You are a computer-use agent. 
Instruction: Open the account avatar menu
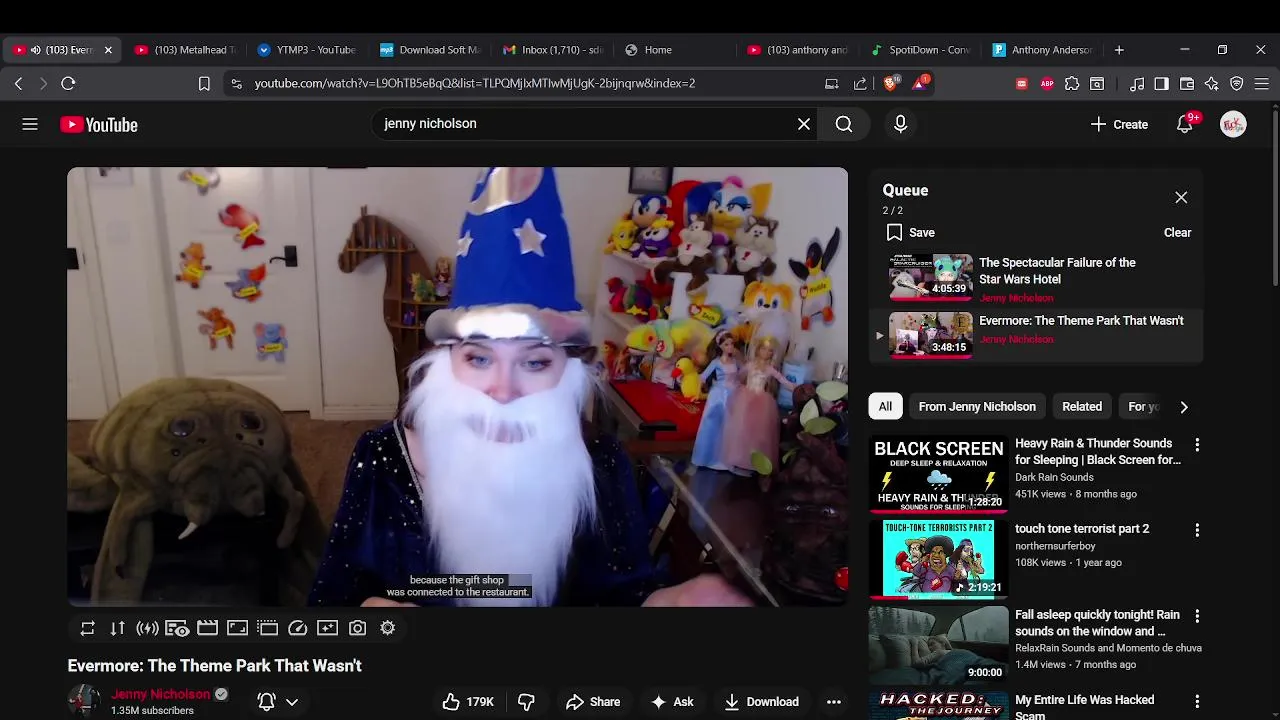1233,124
